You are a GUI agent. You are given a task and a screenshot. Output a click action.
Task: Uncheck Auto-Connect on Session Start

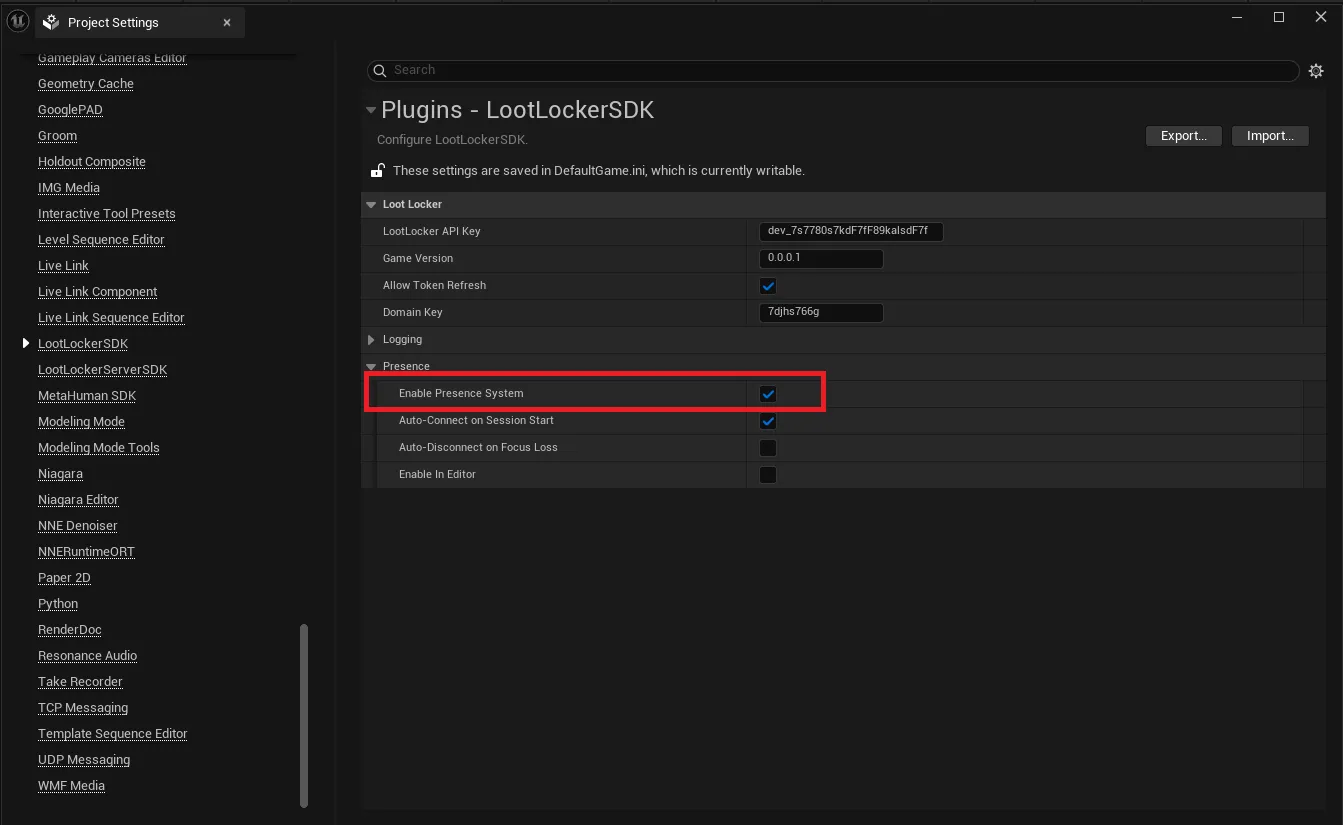tap(768, 421)
